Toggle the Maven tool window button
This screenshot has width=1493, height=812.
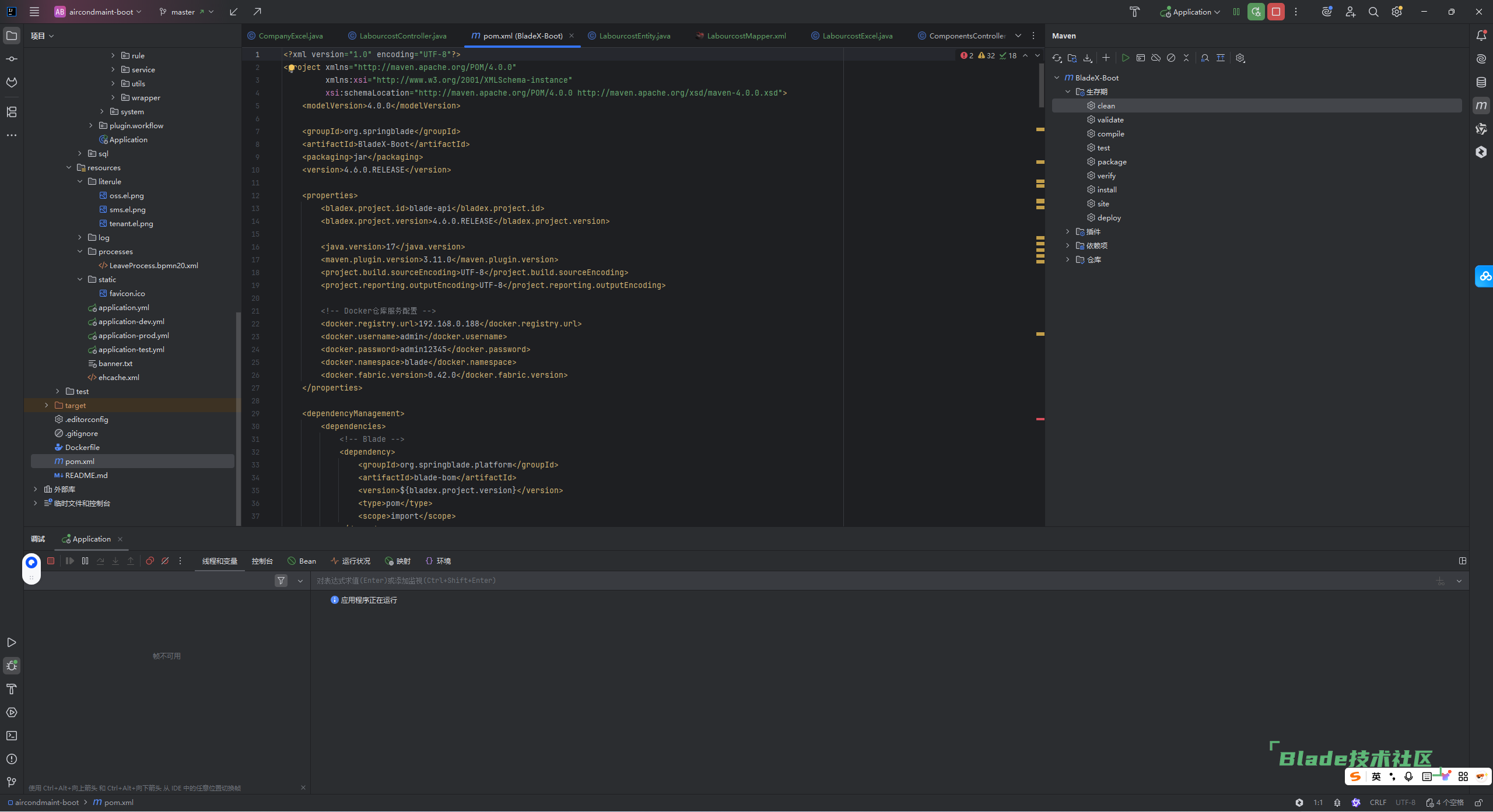pyautogui.click(x=1481, y=106)
